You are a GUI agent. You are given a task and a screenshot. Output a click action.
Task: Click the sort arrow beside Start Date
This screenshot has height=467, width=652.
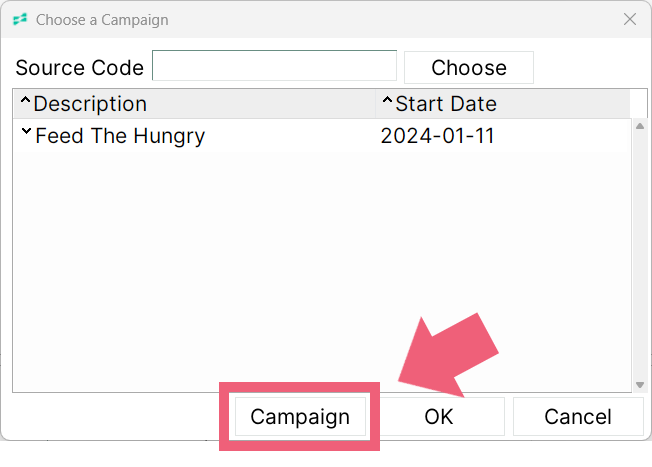click(x=387, y=100)
